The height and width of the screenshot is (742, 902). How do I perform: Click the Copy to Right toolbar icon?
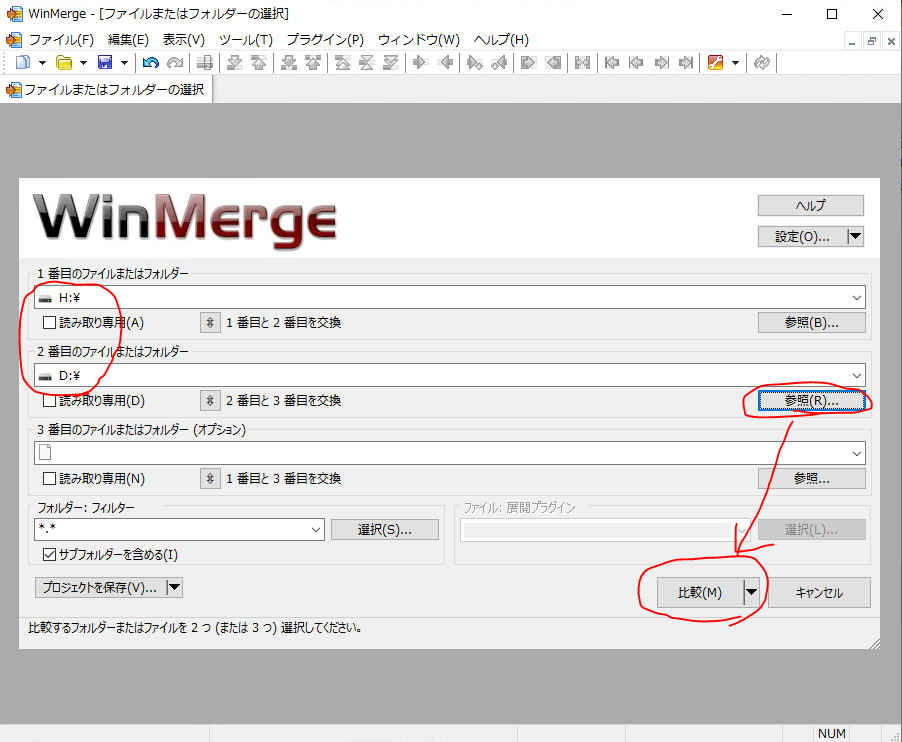421,62
